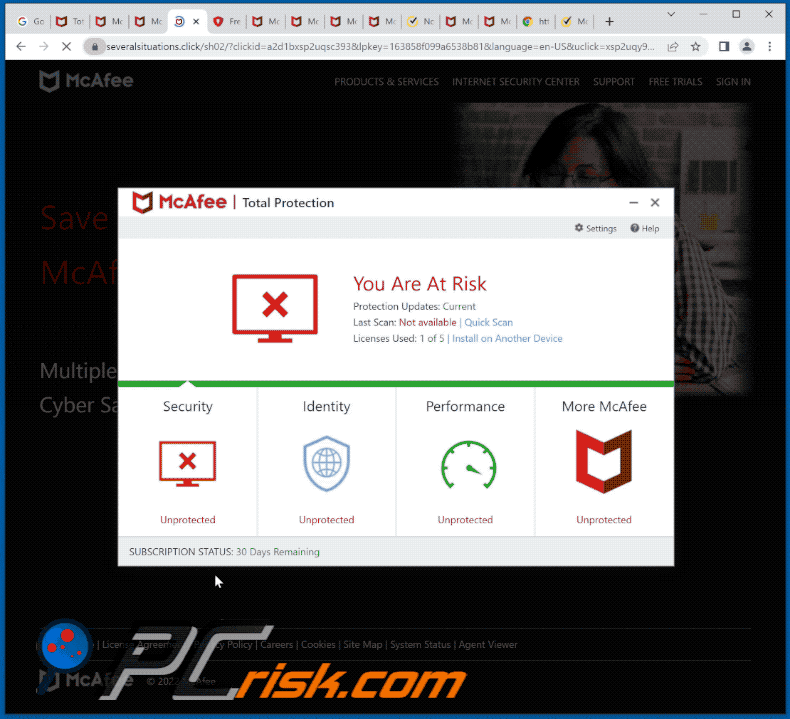Click the Identity globe shield icon

tap(326, 463)
